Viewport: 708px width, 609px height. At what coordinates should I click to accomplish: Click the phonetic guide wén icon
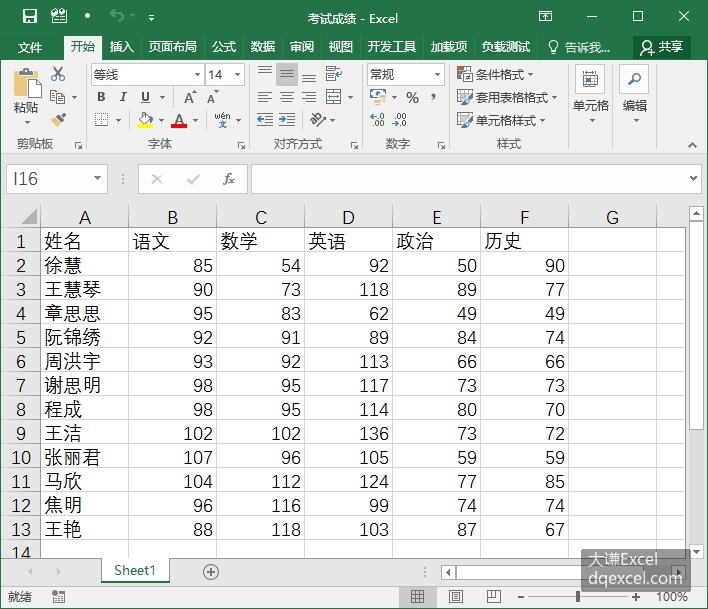tap(222, 120)
